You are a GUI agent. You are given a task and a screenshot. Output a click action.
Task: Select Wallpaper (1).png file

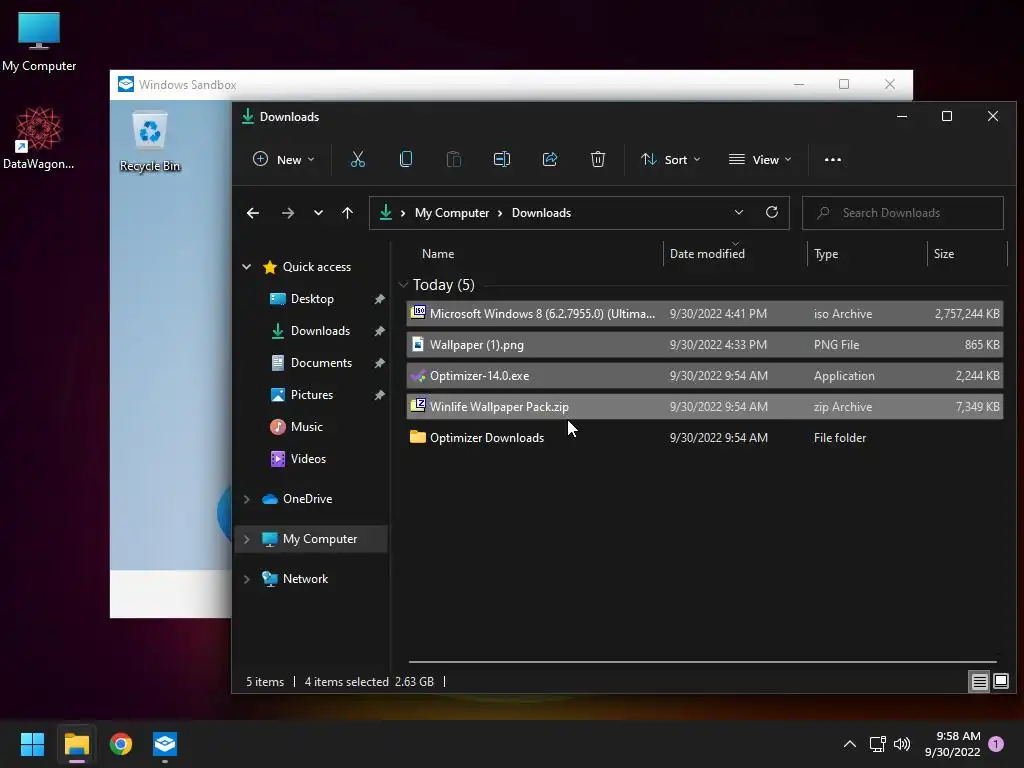pos(705,345)
